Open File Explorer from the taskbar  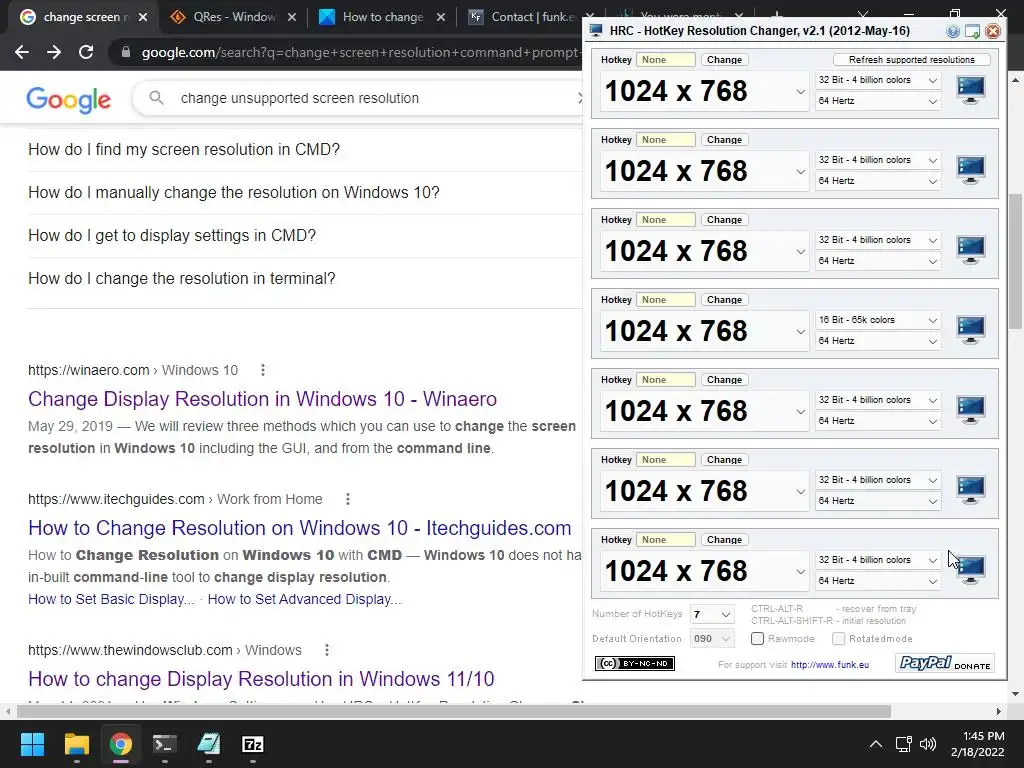tap(76, 744)
